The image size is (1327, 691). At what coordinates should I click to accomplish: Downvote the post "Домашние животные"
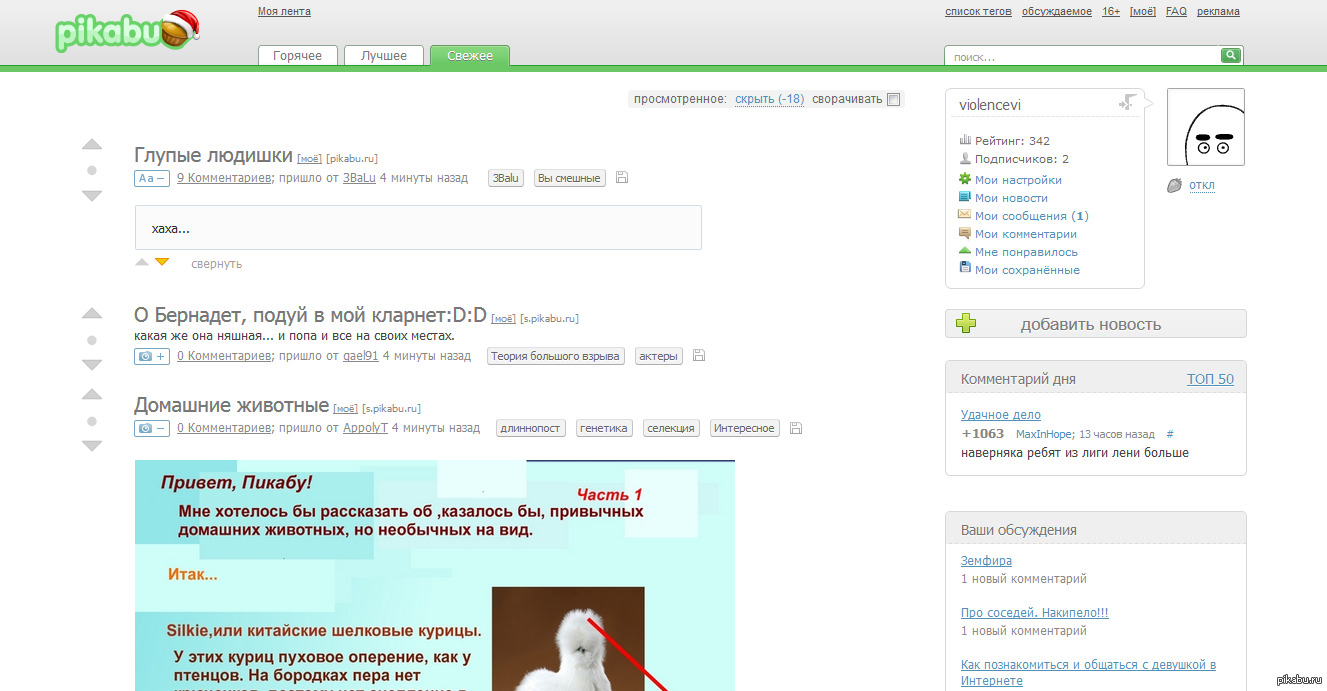92,446
